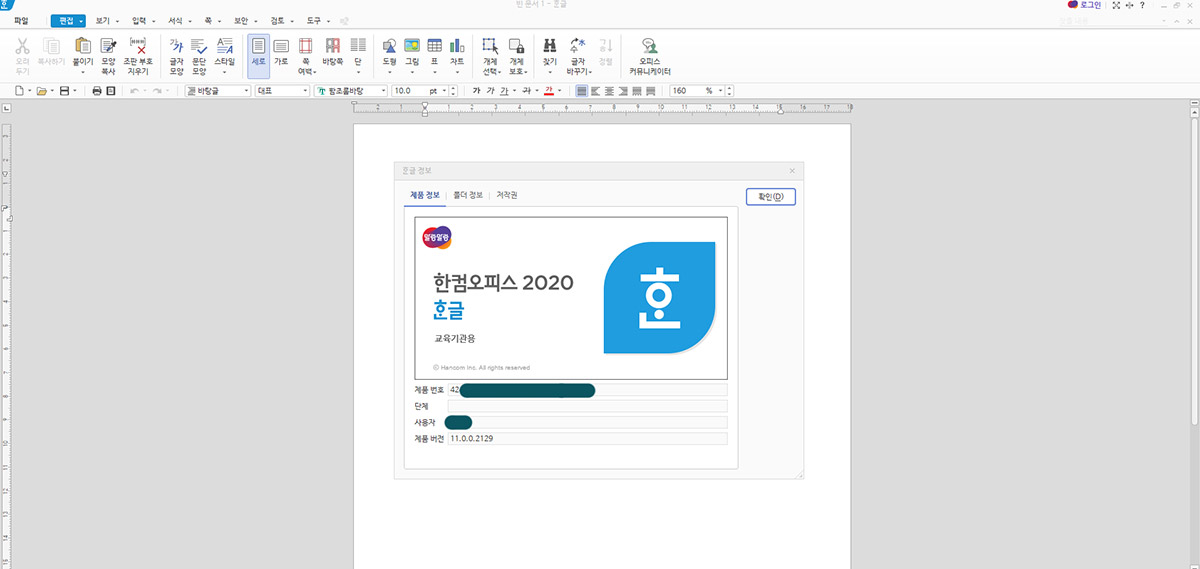Toggle left paragraph alignment

pyautogui.click(x=595, y=90)
